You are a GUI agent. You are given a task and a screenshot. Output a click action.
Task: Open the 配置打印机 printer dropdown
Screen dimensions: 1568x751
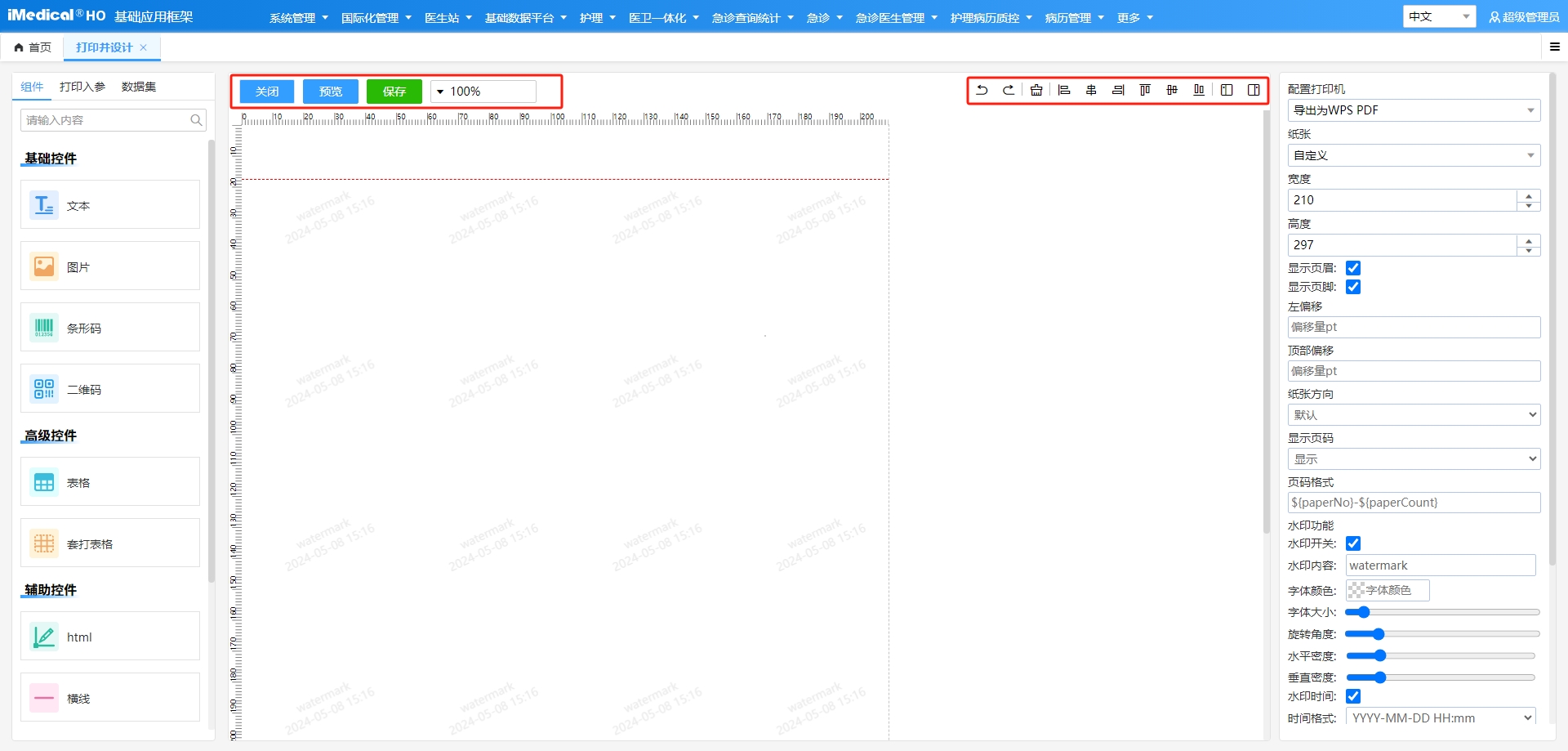pos(1413,110)
